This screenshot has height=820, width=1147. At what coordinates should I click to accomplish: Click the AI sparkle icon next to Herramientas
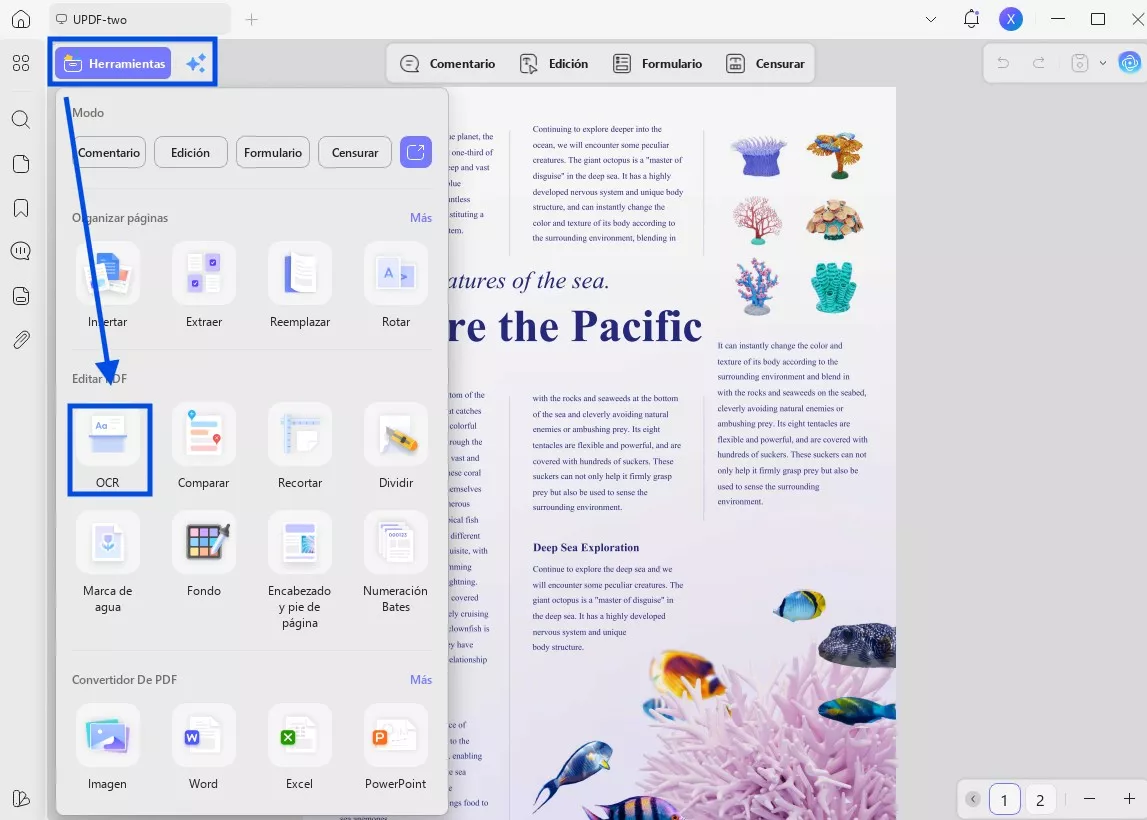click(x=195, y=64)
